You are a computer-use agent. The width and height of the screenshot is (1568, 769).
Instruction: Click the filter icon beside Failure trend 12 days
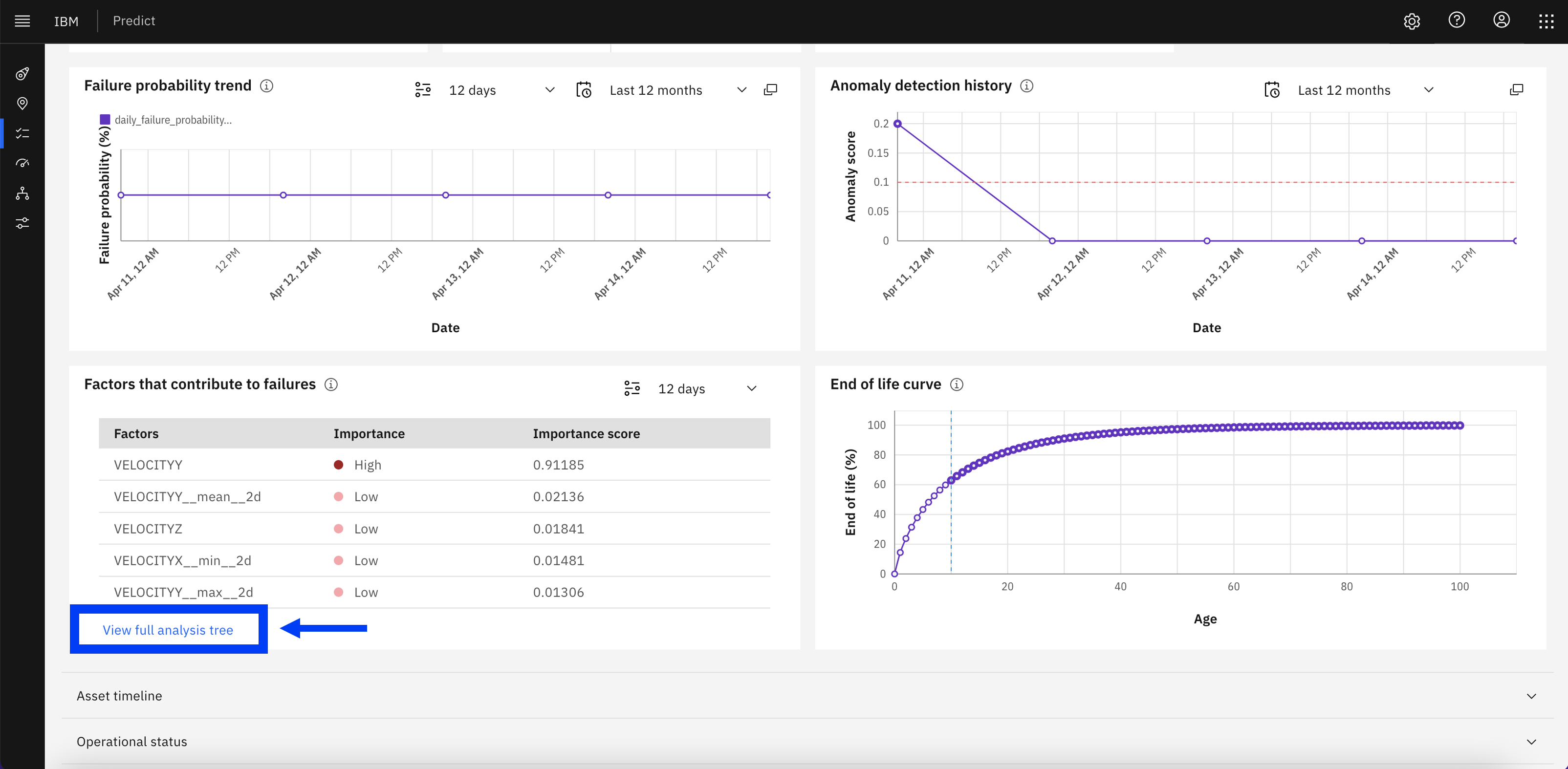tap(423, 90)
